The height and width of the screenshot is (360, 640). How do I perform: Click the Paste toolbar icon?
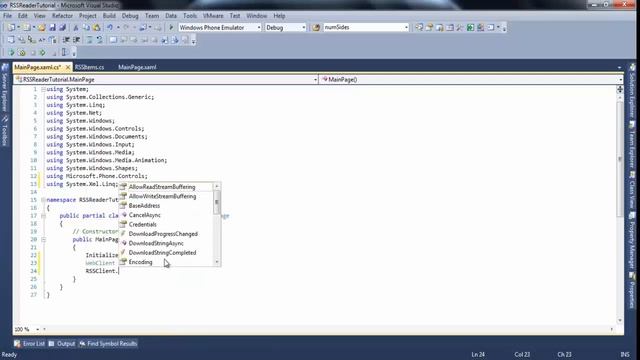(96, 27)
